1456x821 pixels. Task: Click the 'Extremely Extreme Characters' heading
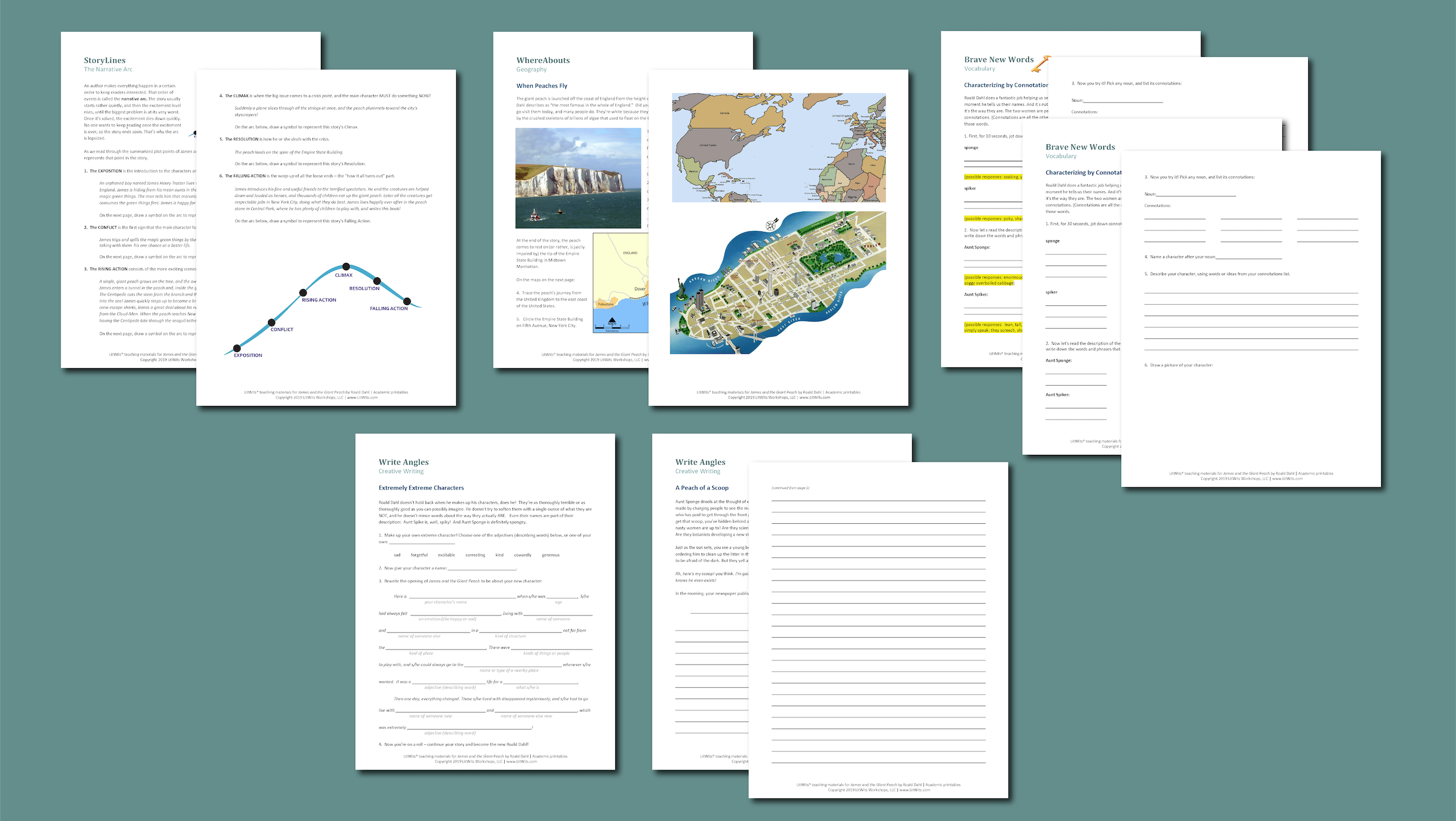coord(421,488)
